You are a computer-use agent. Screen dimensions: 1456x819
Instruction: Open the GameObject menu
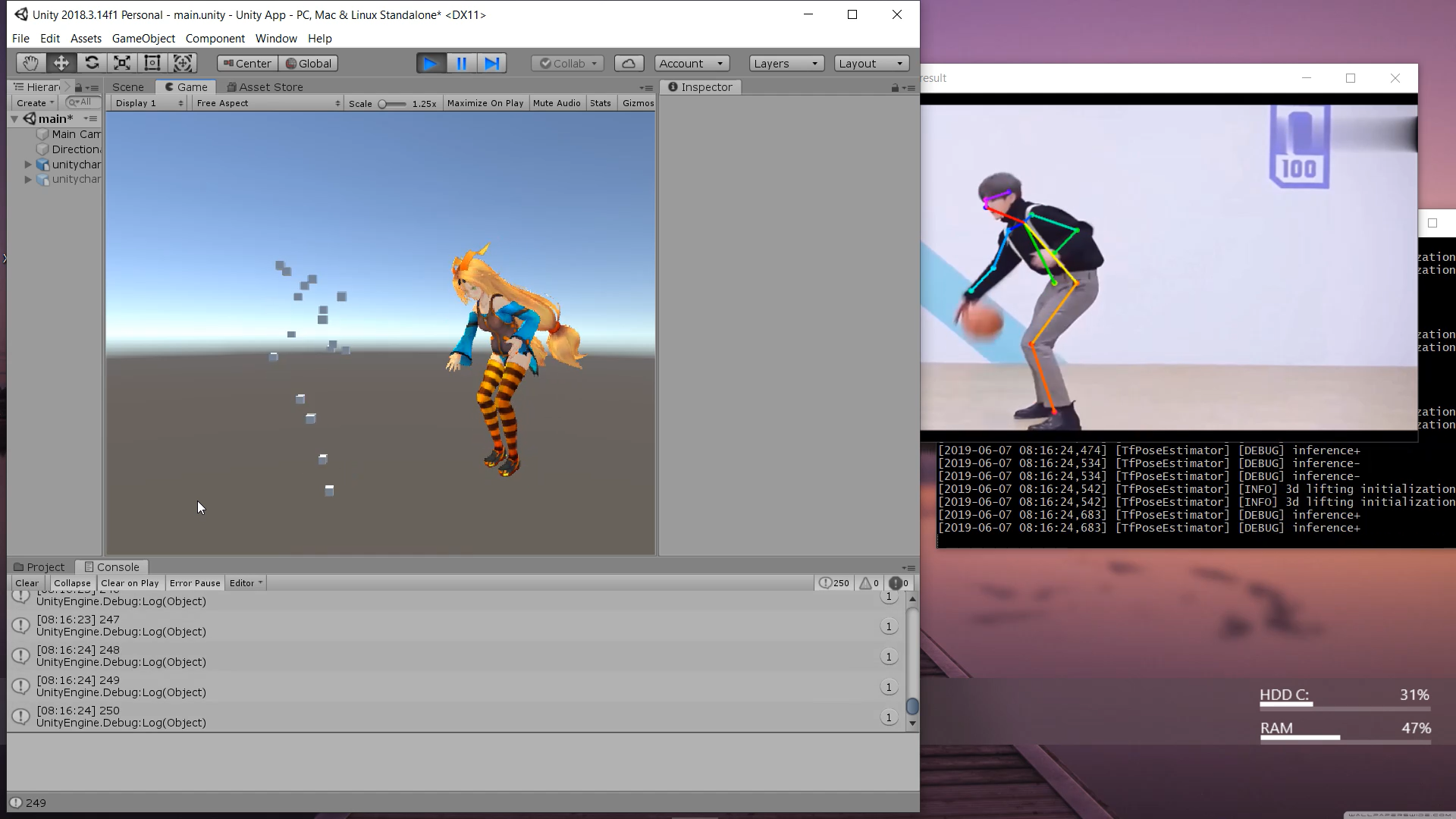(x=143, y=39)
